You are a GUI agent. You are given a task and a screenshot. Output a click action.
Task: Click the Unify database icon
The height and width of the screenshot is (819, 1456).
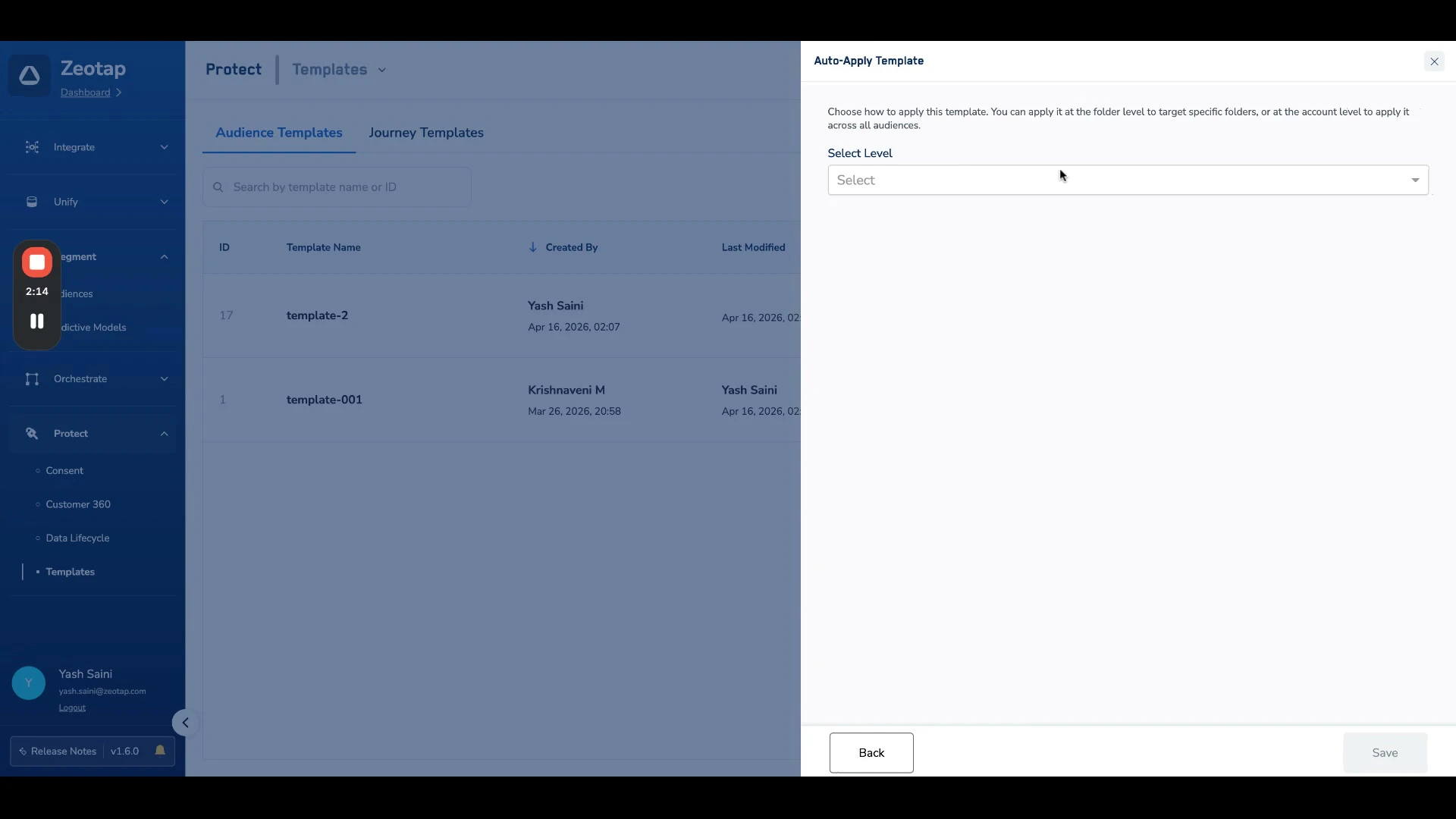tap(32, 202)
